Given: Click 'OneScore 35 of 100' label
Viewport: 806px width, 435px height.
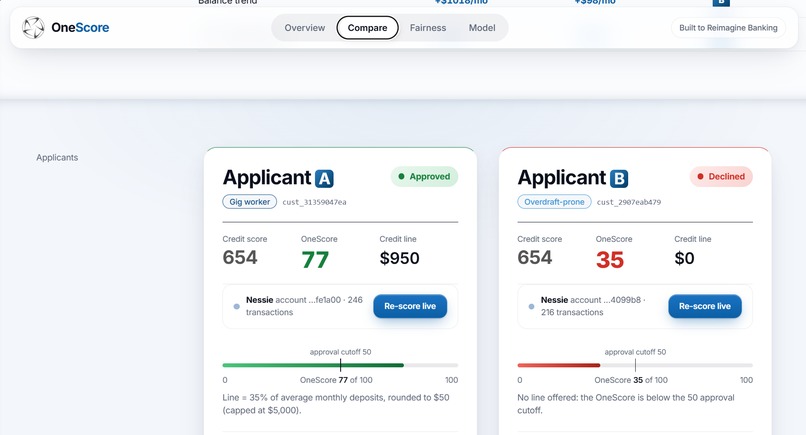Looking at the screenshot, I should click(x=631, y=380).
